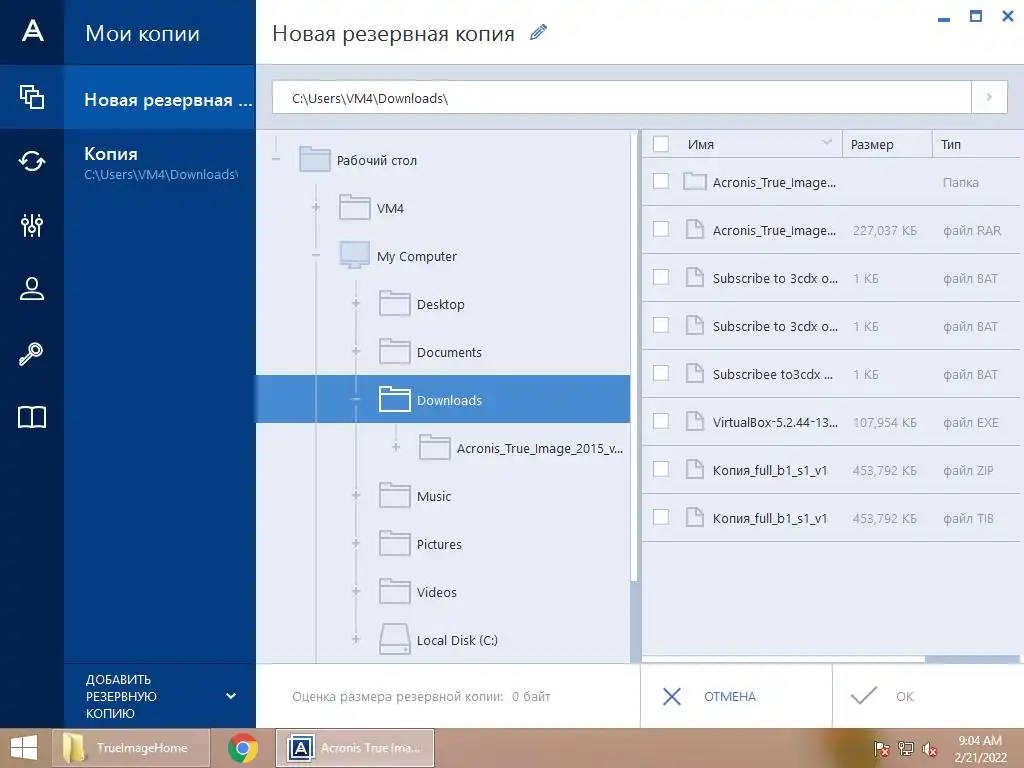Select the Новая резервная backup entry
This screenshot has width=1024, height=768.
[x=160, y=97]
